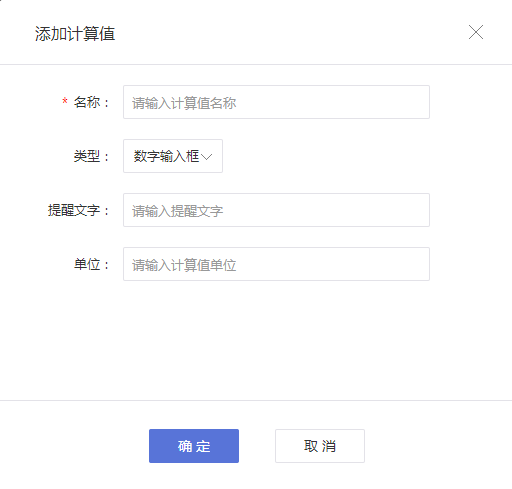Click empty dialog area below 单位 field

[x=256, y=340]
